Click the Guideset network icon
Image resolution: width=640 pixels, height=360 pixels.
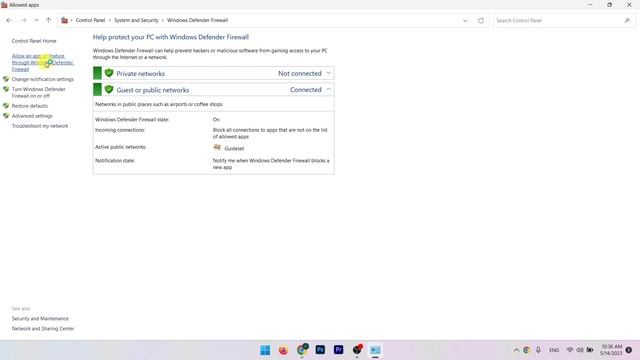[x=217, y=147]
